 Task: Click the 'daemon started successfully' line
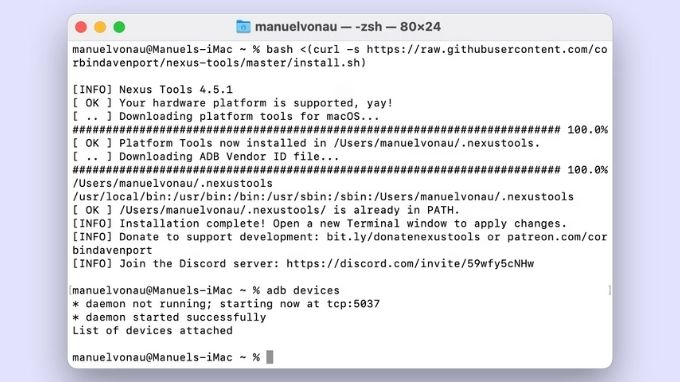[169, 317]
